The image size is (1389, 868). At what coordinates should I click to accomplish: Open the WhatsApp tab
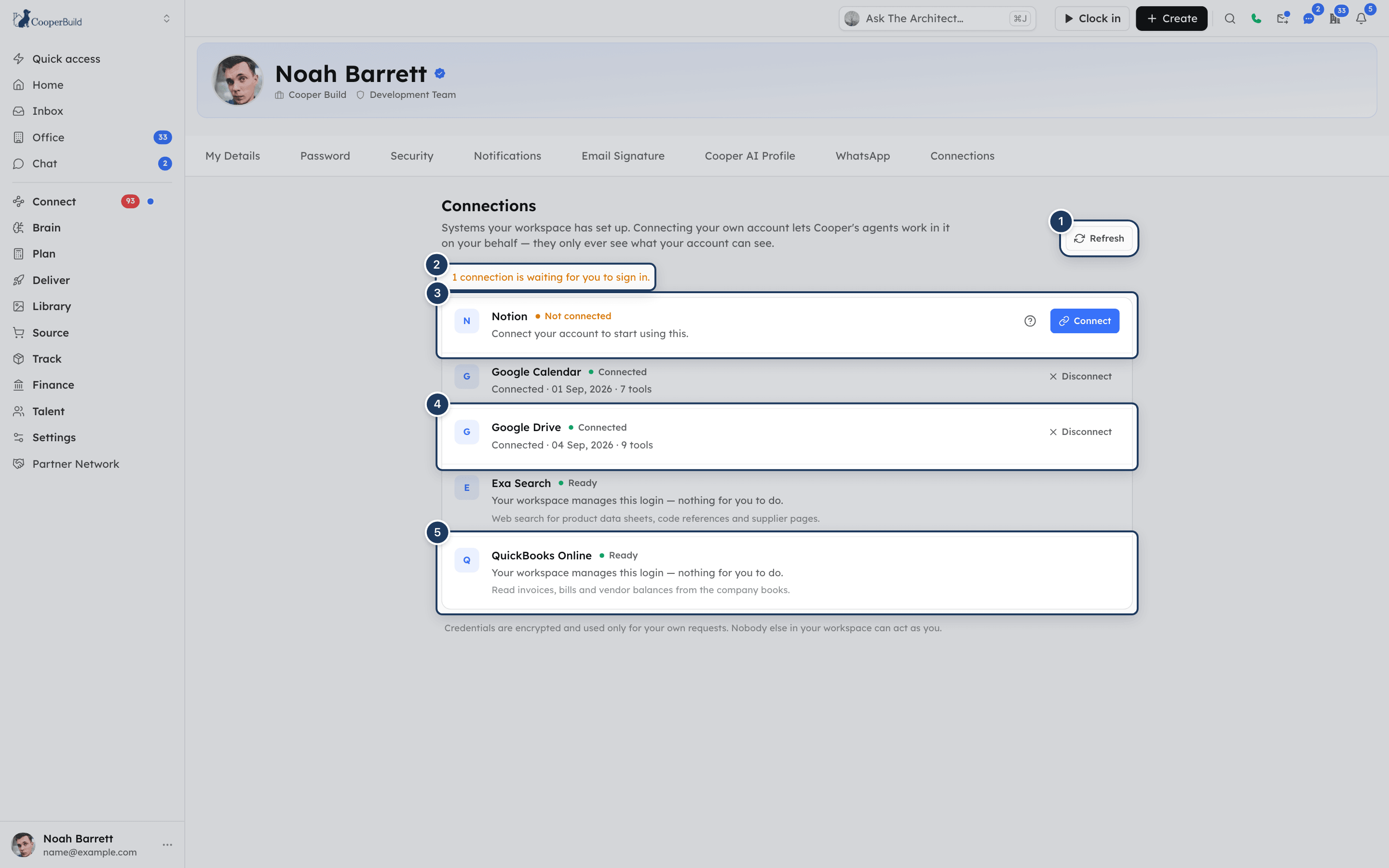[863, 156]
